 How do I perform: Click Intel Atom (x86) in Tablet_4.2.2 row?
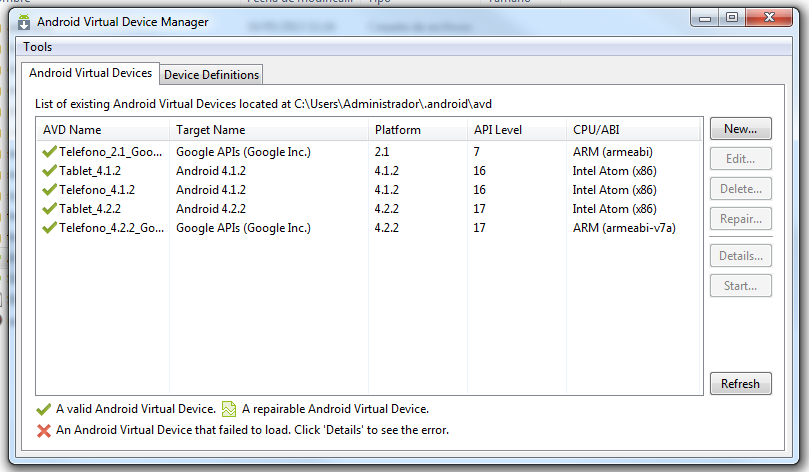(x=614, y=209)
